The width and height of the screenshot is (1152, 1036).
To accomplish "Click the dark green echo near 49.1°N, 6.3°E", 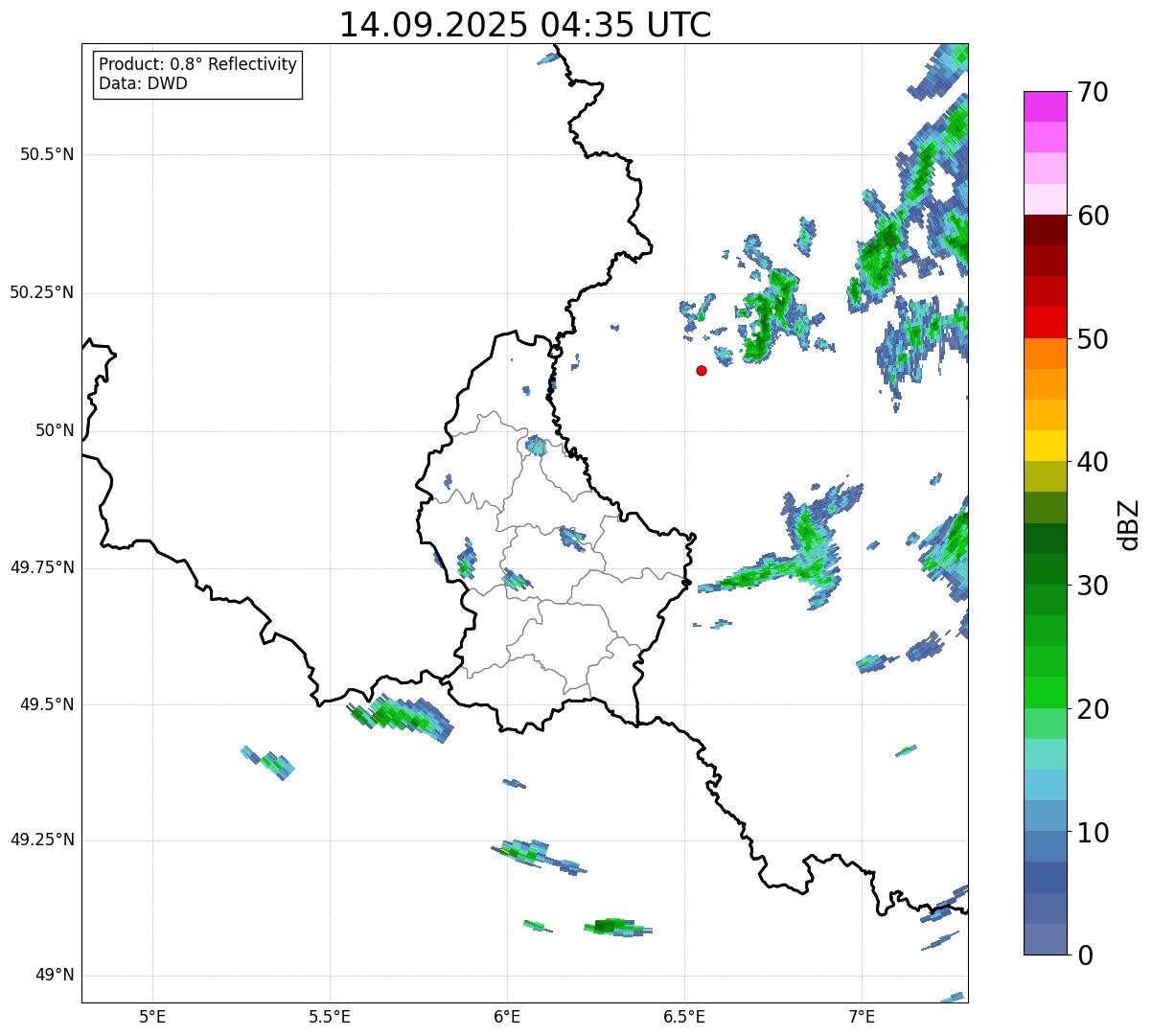I will (617, 926).
